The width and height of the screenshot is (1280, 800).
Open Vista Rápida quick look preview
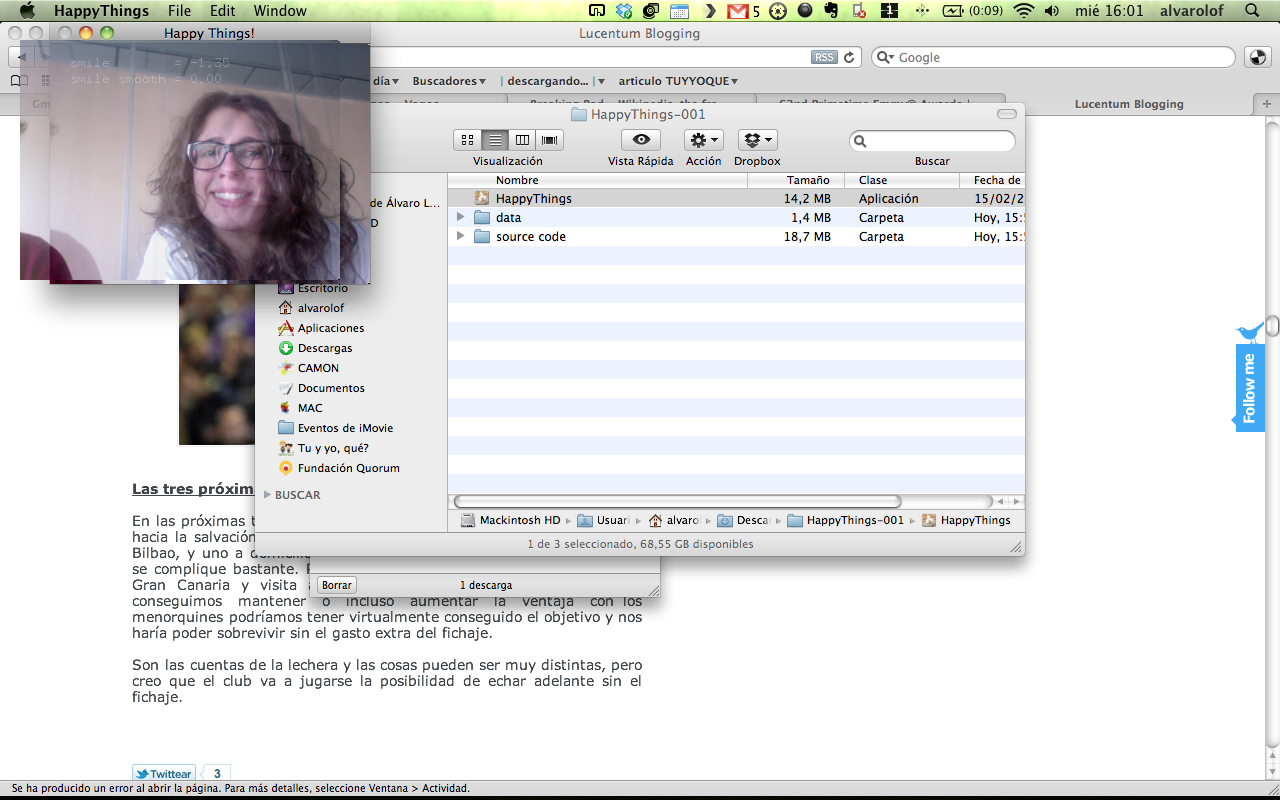coord(641,140)
